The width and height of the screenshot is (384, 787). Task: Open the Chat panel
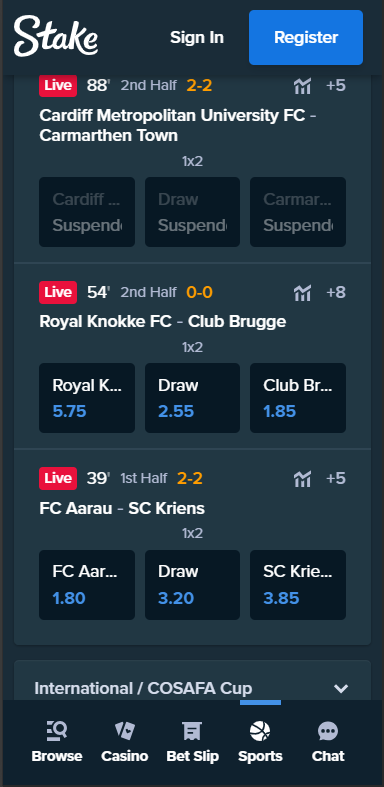[x=328, y=742]
